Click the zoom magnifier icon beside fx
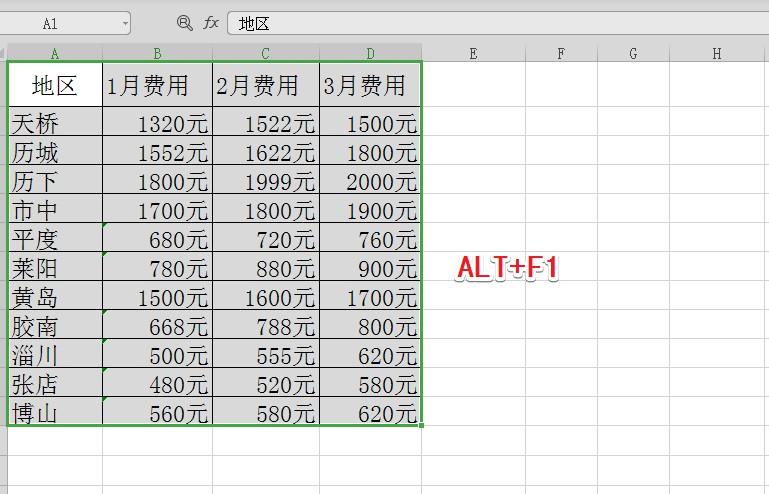Screen dimensions: 769x494 pos(184,23)
